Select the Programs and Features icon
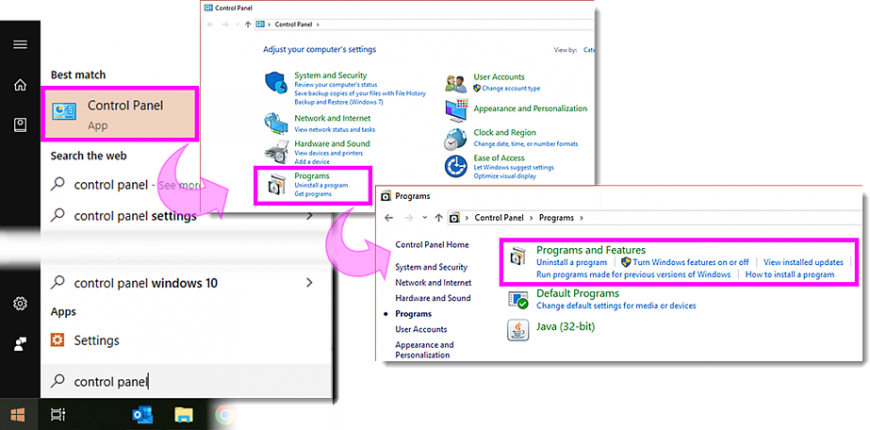This screenshot has width=870, height=430. tap(518, 256)
